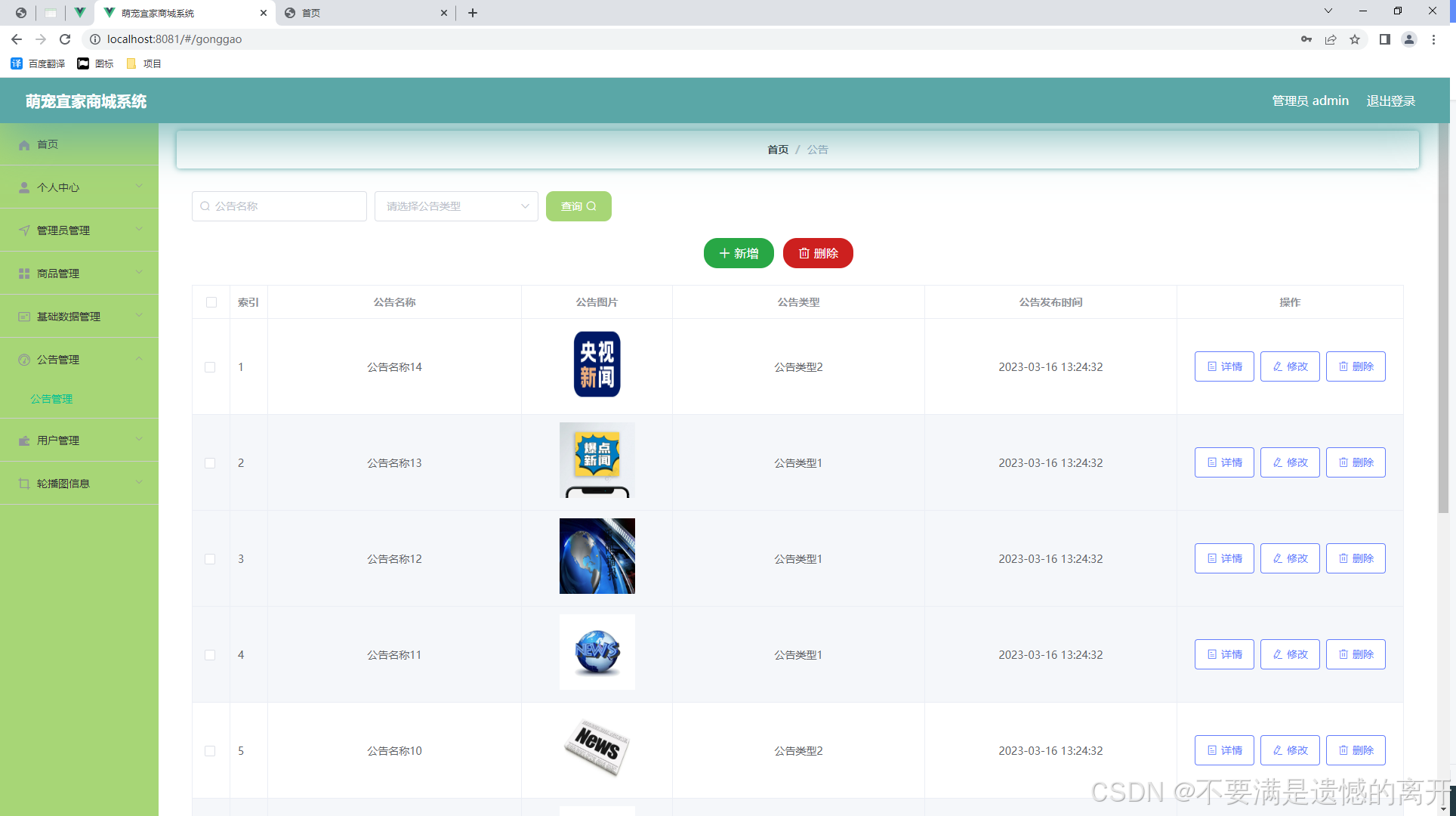Toggle checkbox for row 1 公告名称14
The image size is (1456, 816).
pos(210,367)
